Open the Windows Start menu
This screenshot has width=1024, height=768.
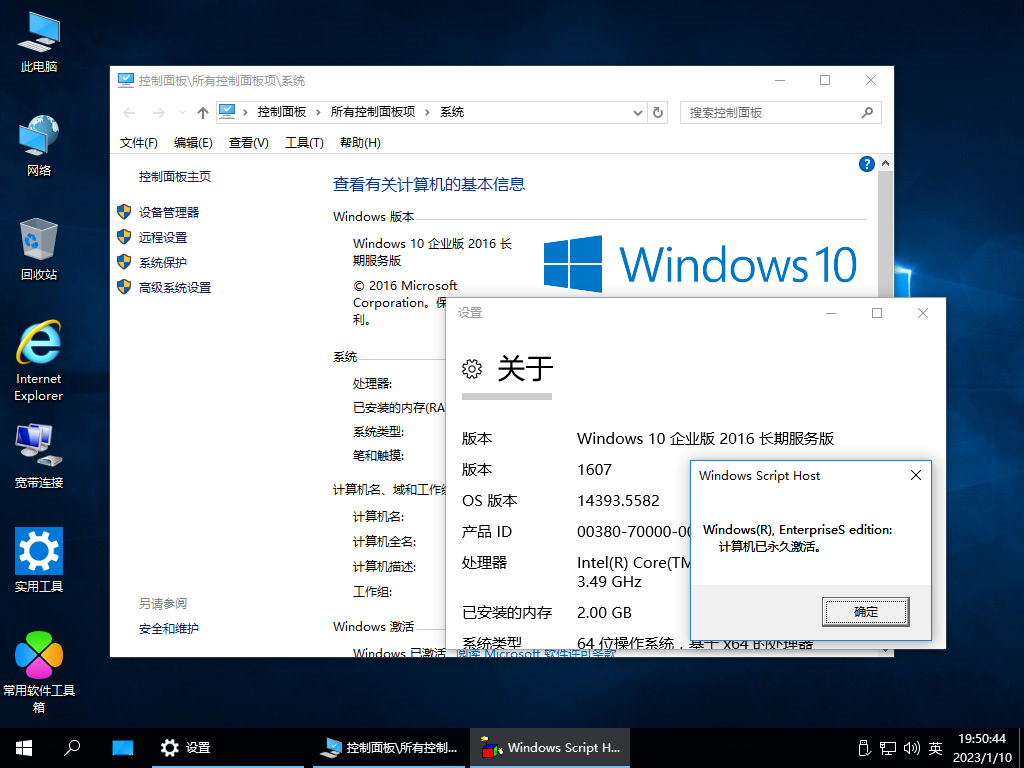click(24, 748)
